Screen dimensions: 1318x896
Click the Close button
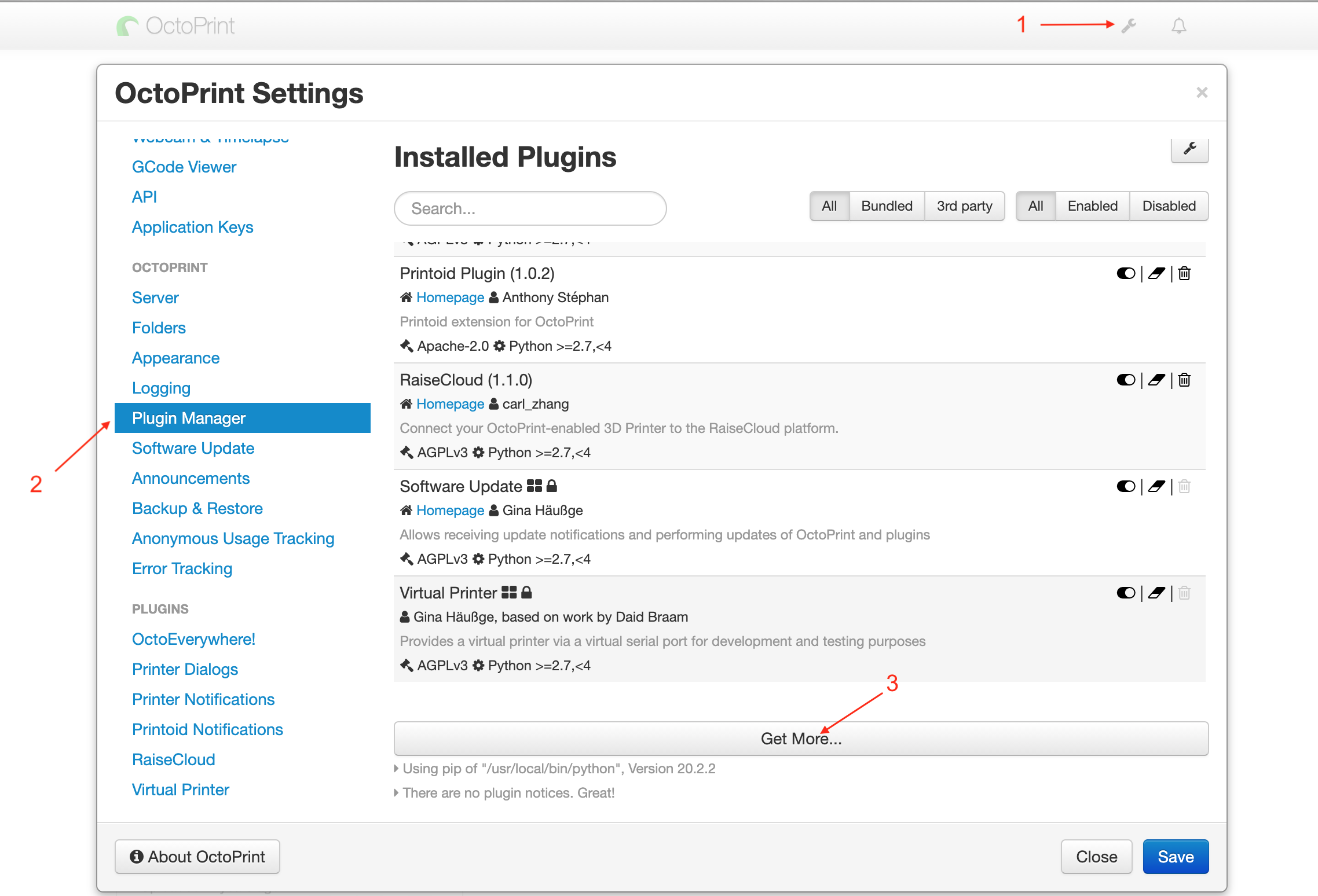tap(1096, 857)
